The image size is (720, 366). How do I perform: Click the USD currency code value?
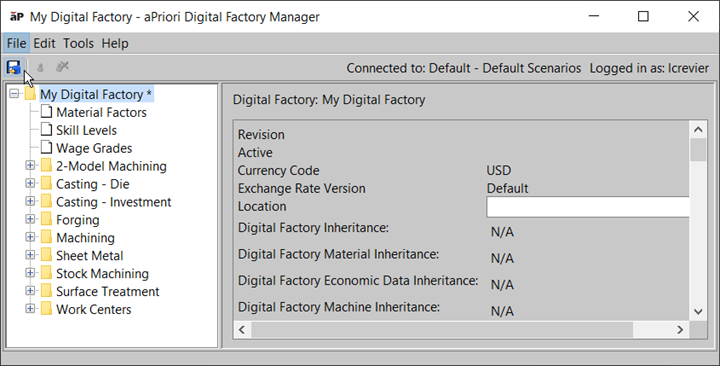click(x=499, y=170)
